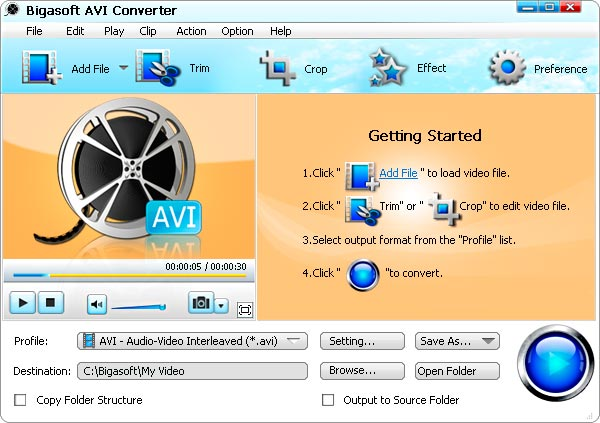This screenshot has height=423, width=600.
Task: Click the Browse... button
Action: (362, 371)
